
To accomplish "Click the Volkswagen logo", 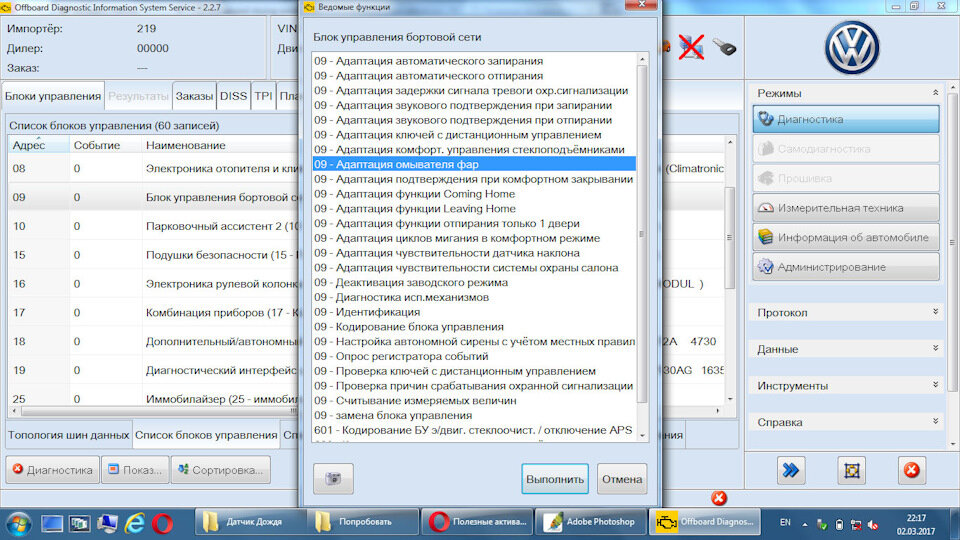I will 852,48.
